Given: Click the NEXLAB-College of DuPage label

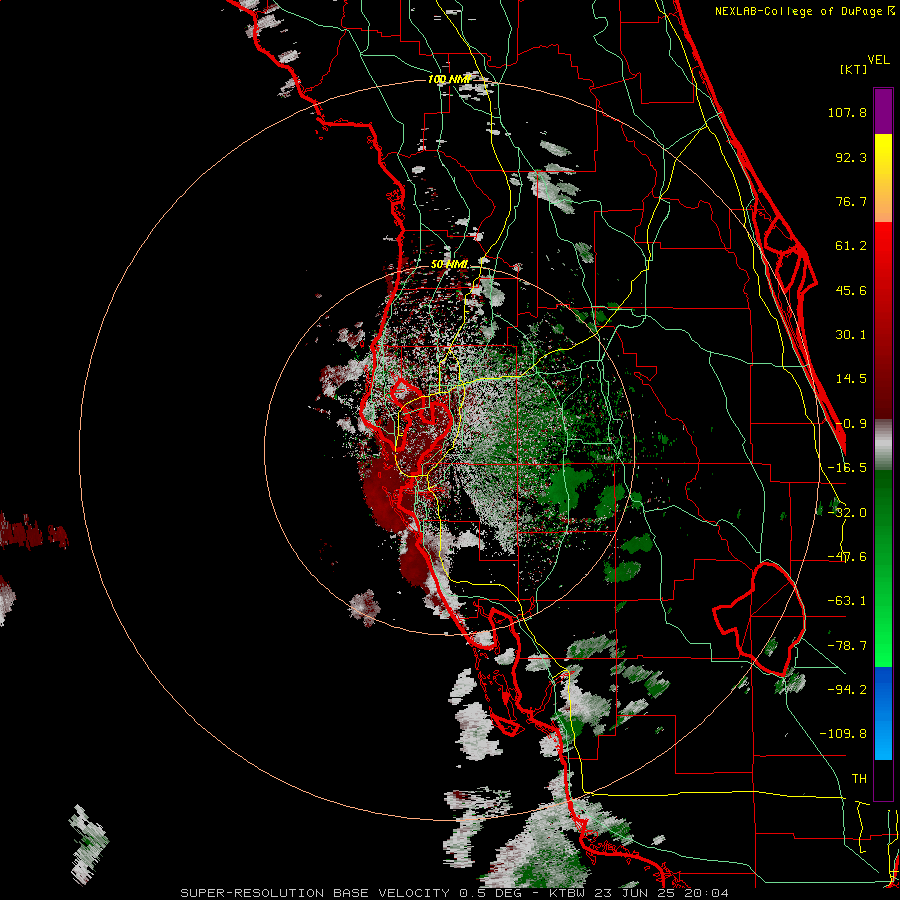Looking at the screenshot, I should click(x=804, y=11).
